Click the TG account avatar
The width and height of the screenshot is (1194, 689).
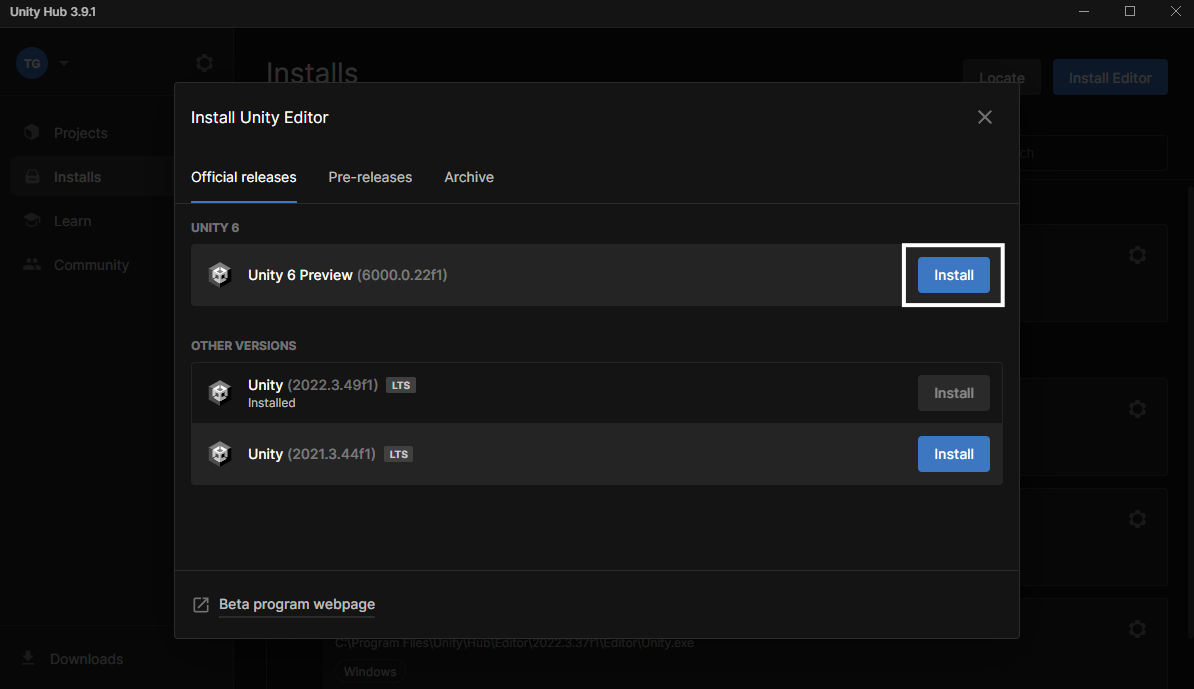(x=32, y=63)
